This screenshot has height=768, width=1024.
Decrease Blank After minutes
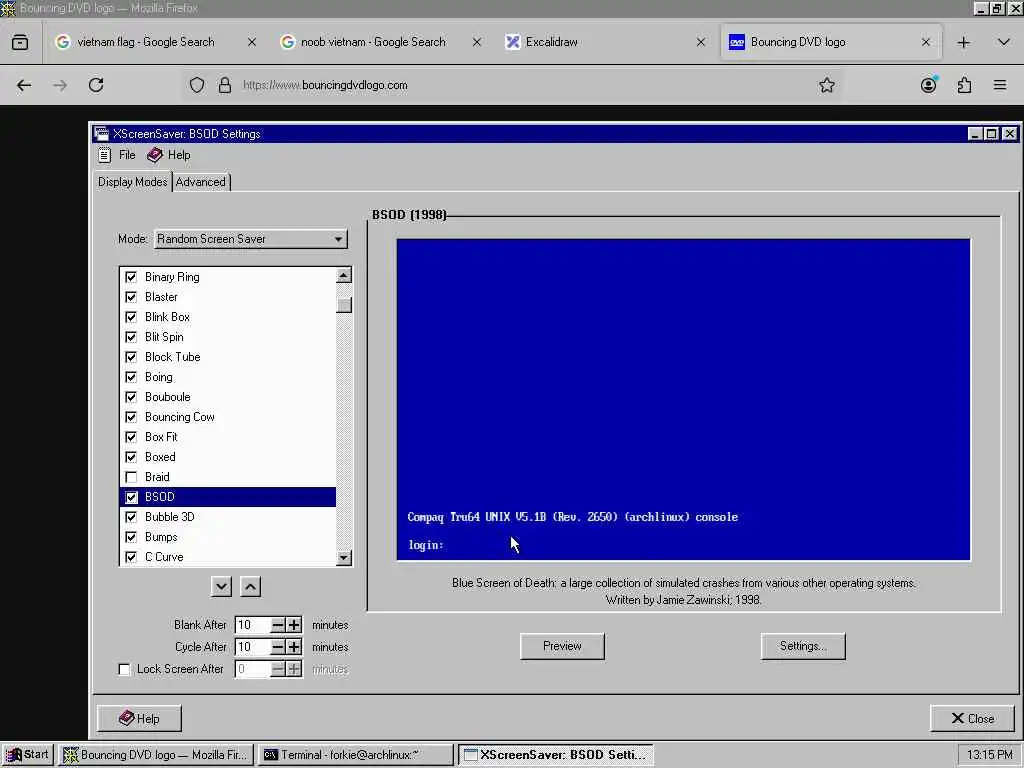[x=278, y=625]
